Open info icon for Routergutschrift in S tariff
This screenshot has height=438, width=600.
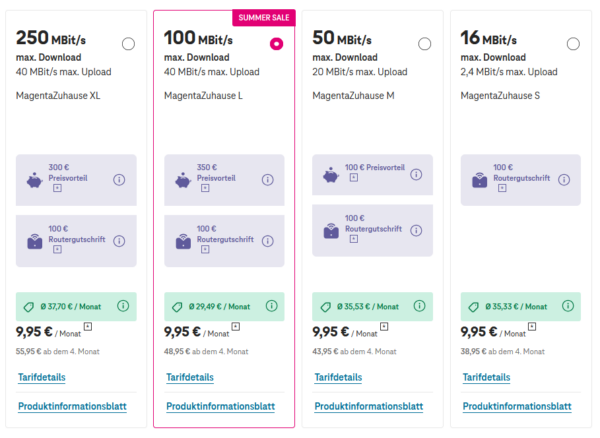564,179
